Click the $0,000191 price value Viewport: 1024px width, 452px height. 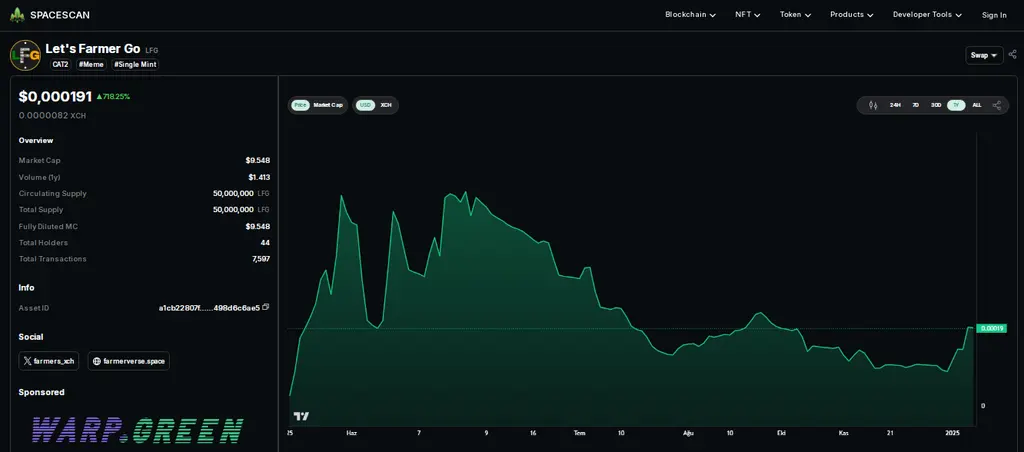(x=55, y=97)
